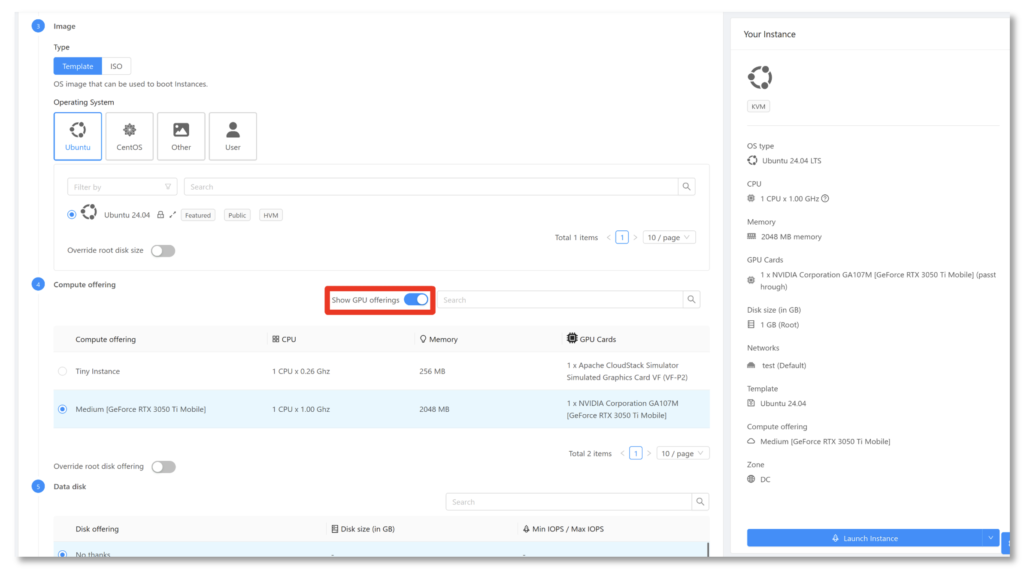Enable Override root disk offering switch
The height and width of the screenshot is (573, 1024).
pyautogui.click(x=163, y=467)
